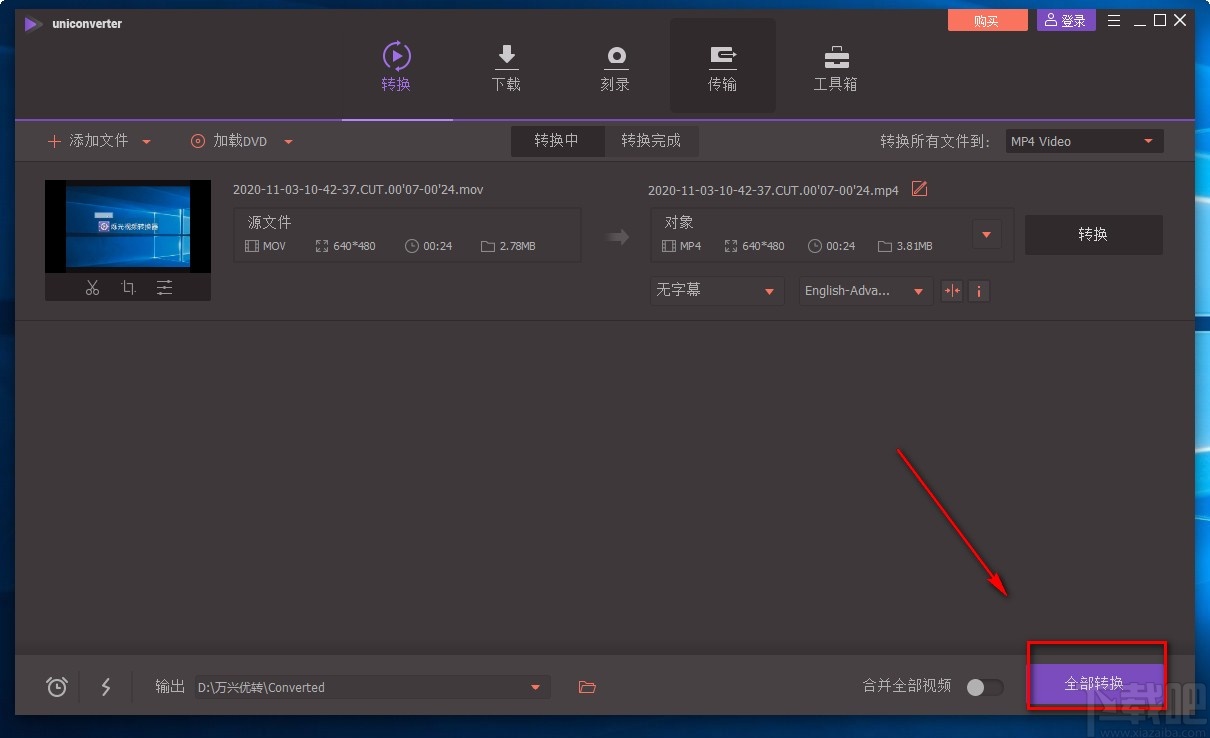Click the add-trim icon beside subtitle dropdowns
1210x738 pixels.
951,291
